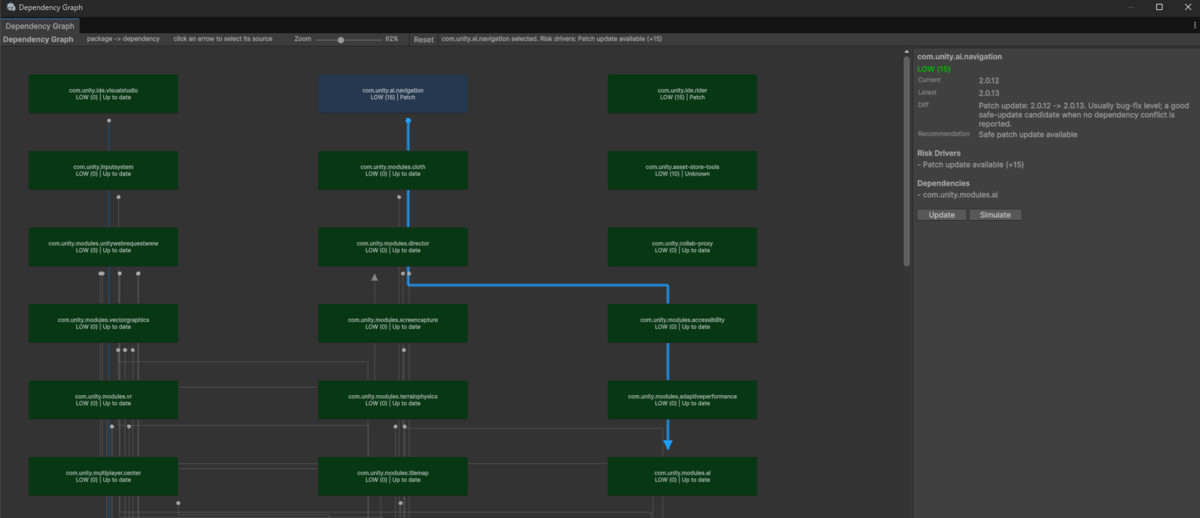Select the com.unity.asset-store-tools node
Viewport: 1200px width, 518px height.
click(683, 170)
